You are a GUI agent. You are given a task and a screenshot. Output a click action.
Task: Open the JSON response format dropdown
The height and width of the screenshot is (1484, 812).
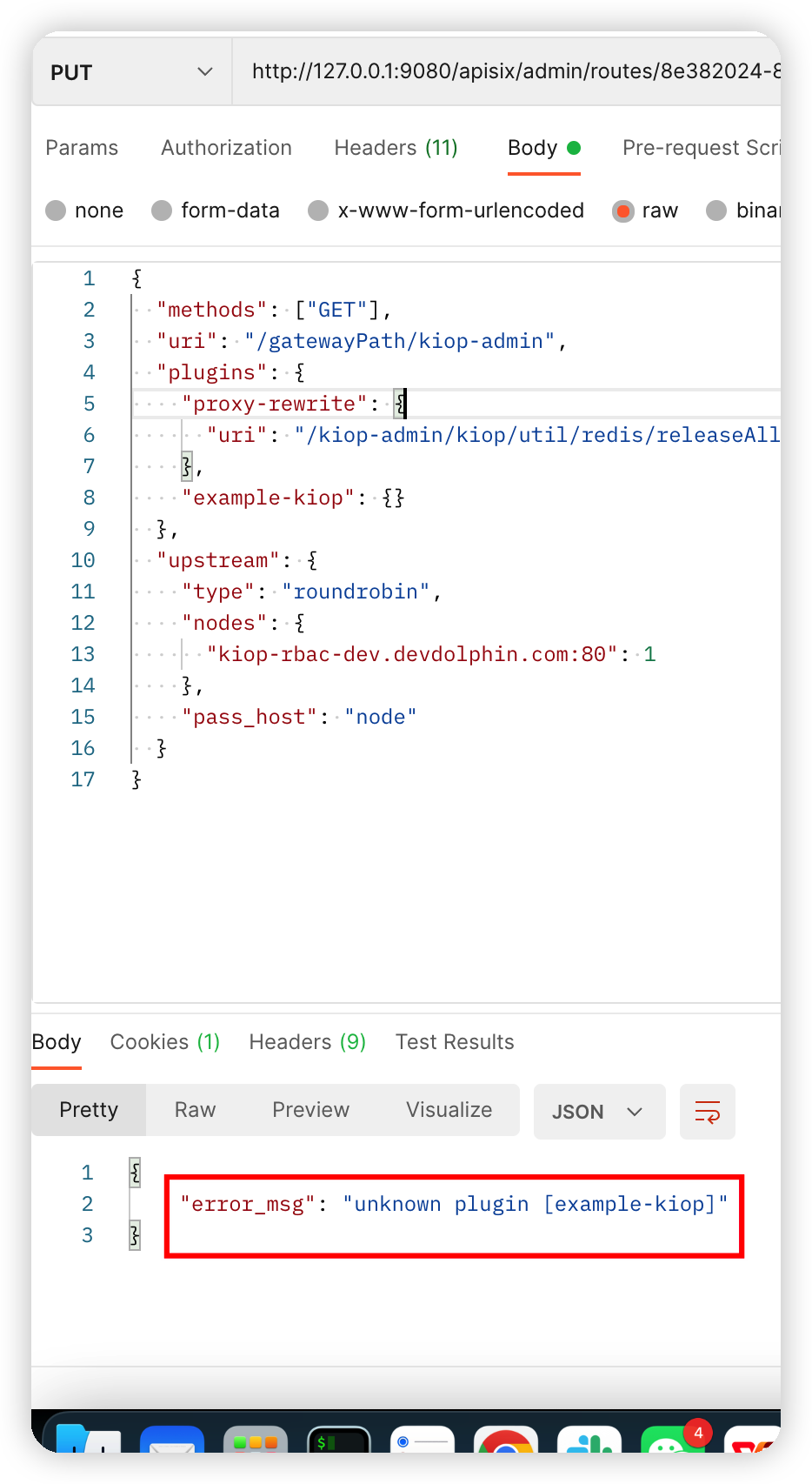pyautogui.click(x=599, y=1112)
